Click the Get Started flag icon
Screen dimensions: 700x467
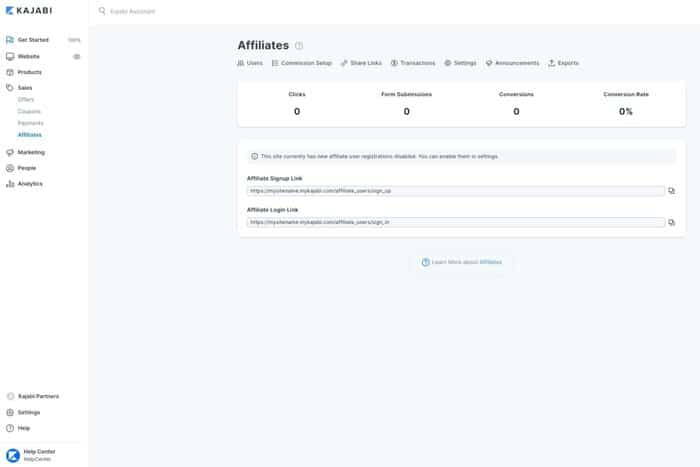(10, 40)
